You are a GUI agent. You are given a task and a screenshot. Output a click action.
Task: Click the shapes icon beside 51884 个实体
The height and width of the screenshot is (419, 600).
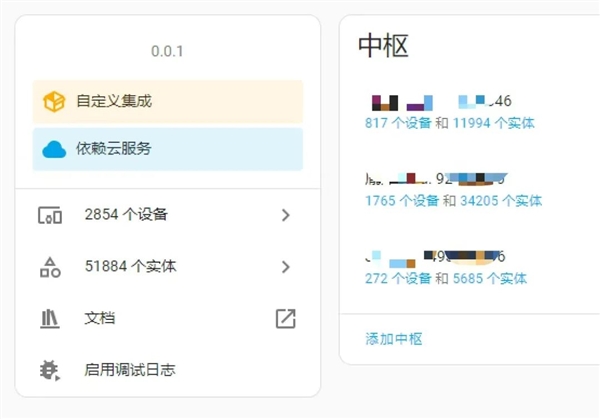coord(50,267)
